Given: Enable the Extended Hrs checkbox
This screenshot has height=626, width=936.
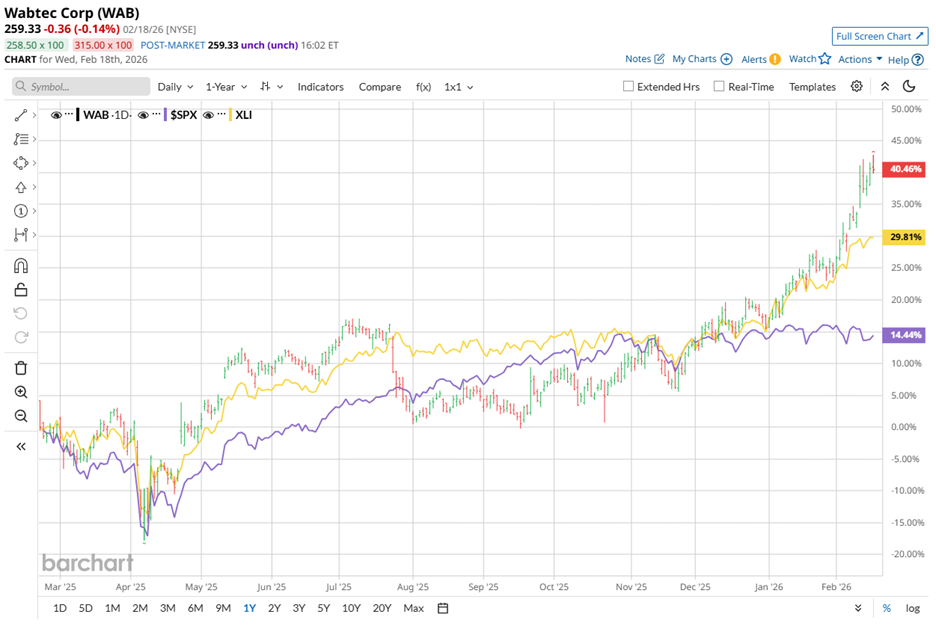Looking at the screenshot, I should click(x=627, y=87).
